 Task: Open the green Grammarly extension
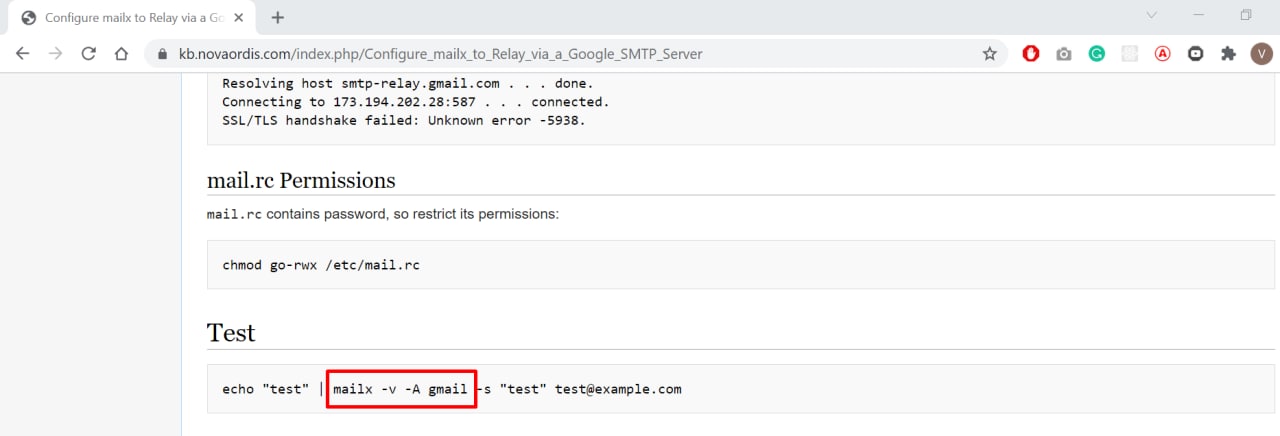(x=1097, y=54)
